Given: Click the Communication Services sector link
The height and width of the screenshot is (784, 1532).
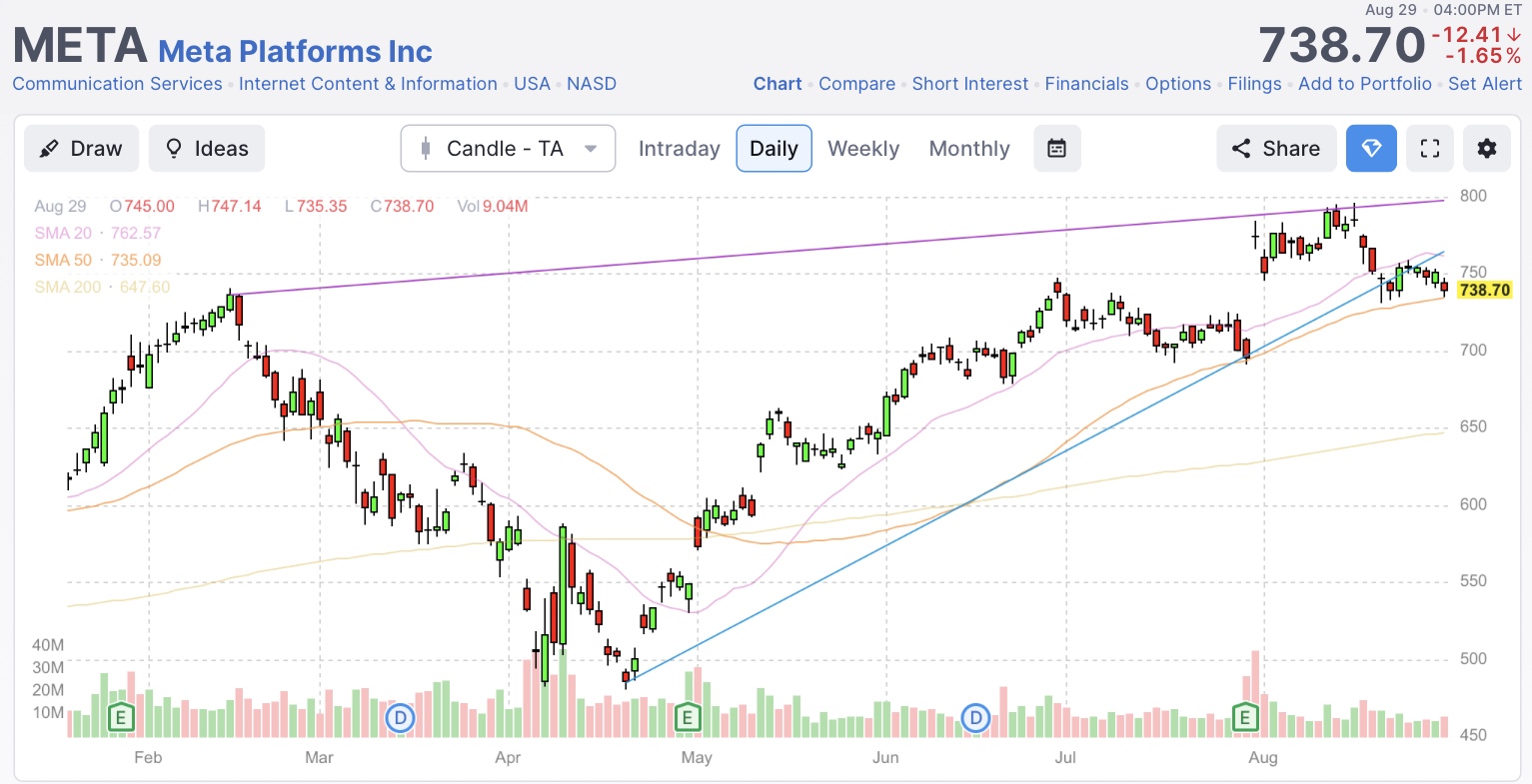Looking at the screenshot, I should (x=118, y=84).
